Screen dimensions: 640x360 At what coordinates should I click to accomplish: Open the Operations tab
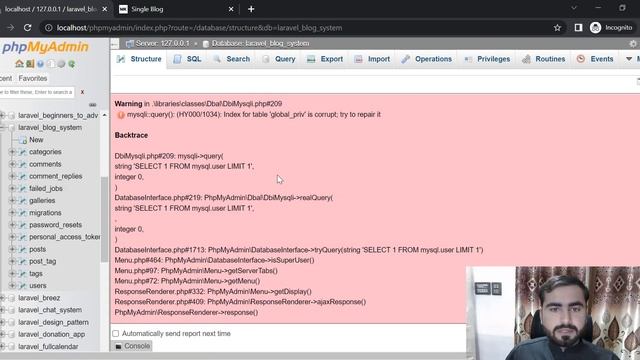click(x=427, y=59)
